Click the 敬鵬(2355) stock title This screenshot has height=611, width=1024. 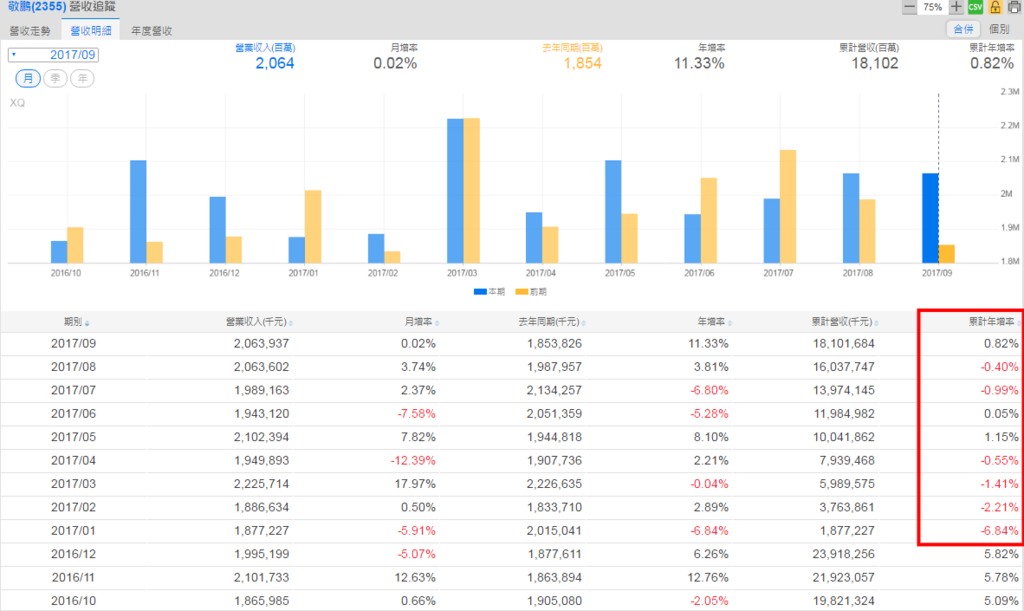coord(37,7)
